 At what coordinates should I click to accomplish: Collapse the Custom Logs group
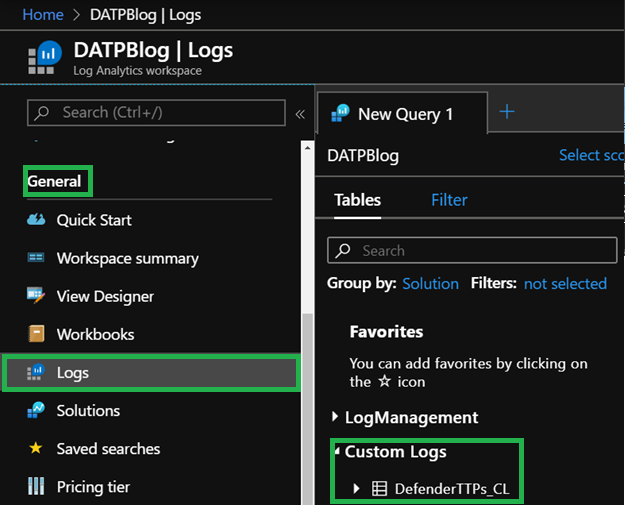(336, 452)
